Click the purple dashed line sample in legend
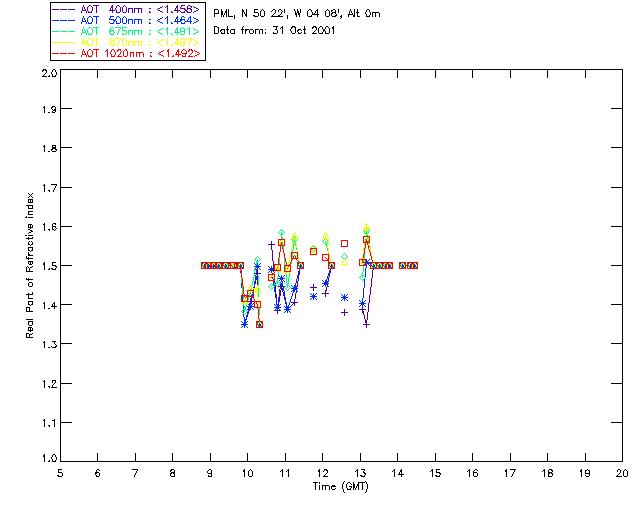 [x=64, y=9]
